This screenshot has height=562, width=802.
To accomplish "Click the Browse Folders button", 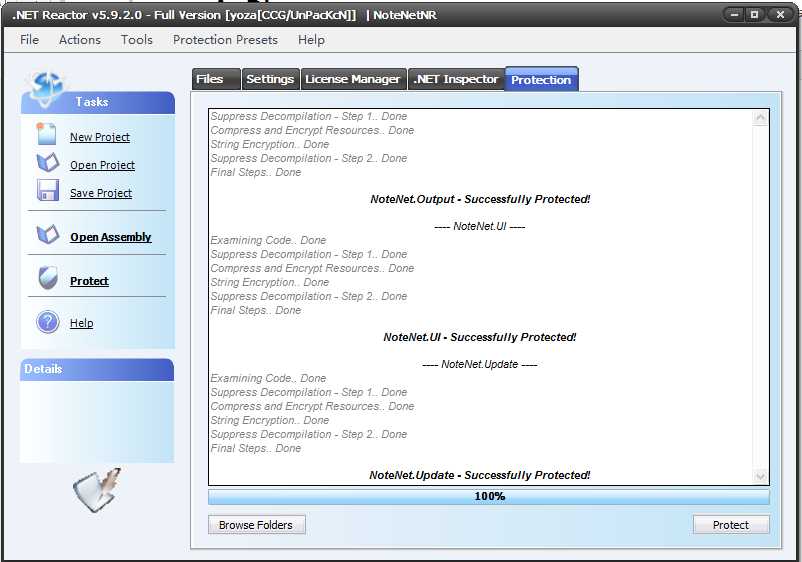I will [256, 525].
